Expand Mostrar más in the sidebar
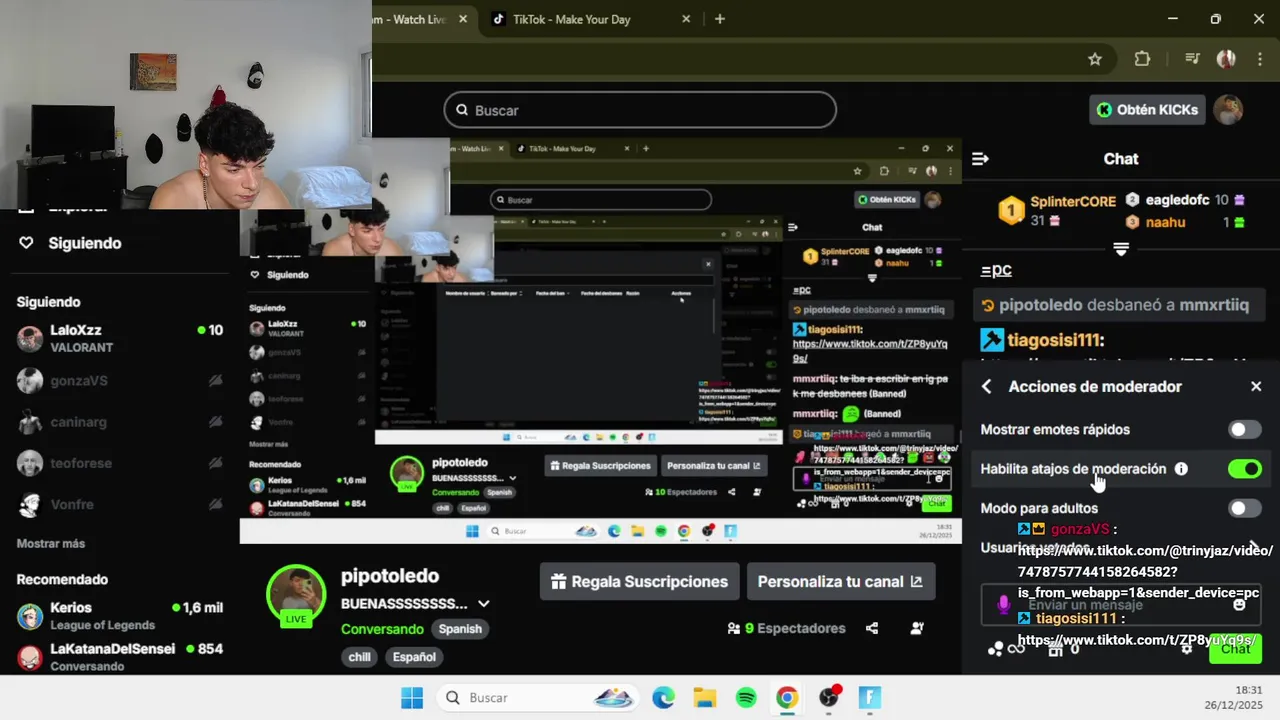 (51, 544)
